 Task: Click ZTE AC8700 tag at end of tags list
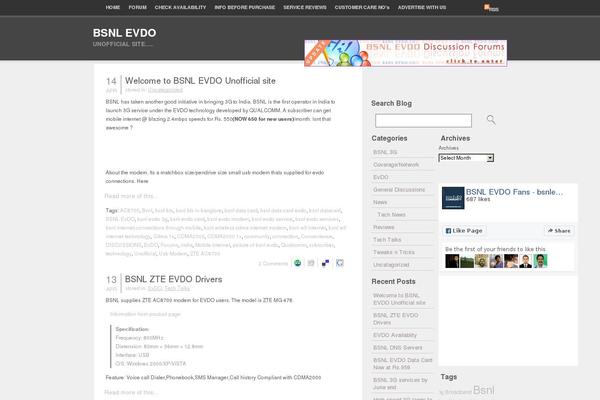(x=205, y=254)
